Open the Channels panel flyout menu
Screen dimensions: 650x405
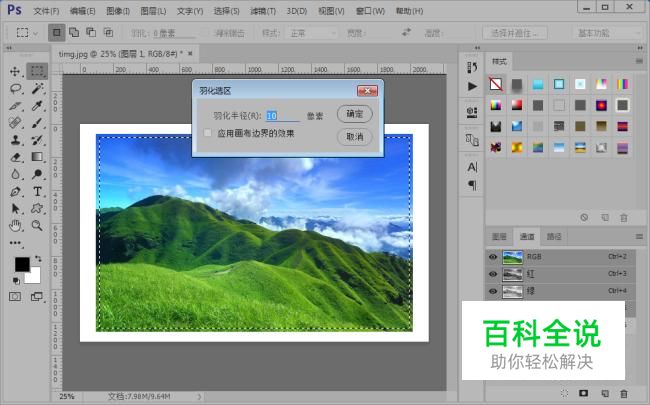(639, 237)
